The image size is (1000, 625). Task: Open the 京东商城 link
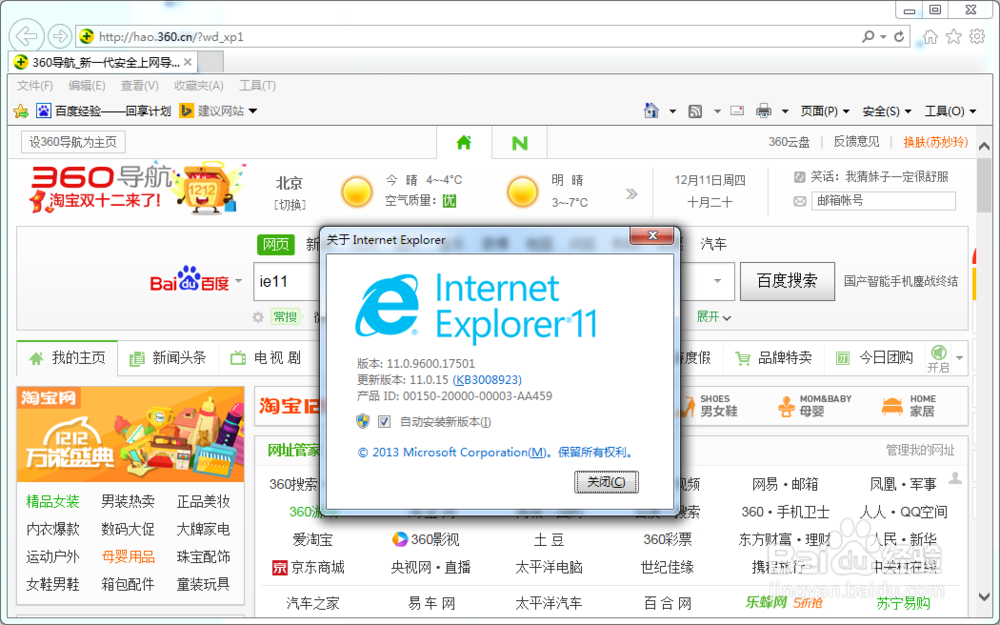pos(308,567)
